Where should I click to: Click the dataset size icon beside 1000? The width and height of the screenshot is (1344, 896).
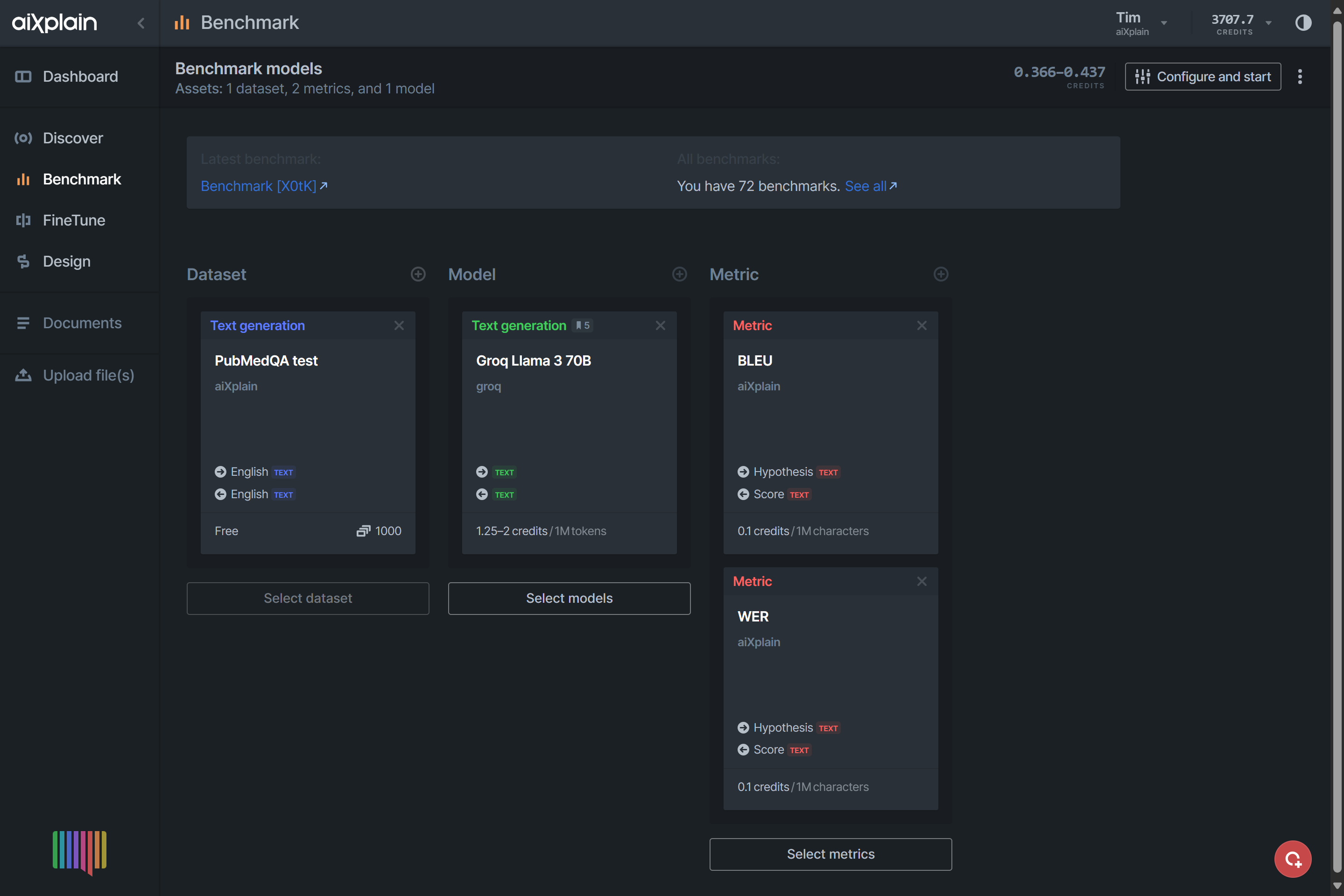coord(363,531)
